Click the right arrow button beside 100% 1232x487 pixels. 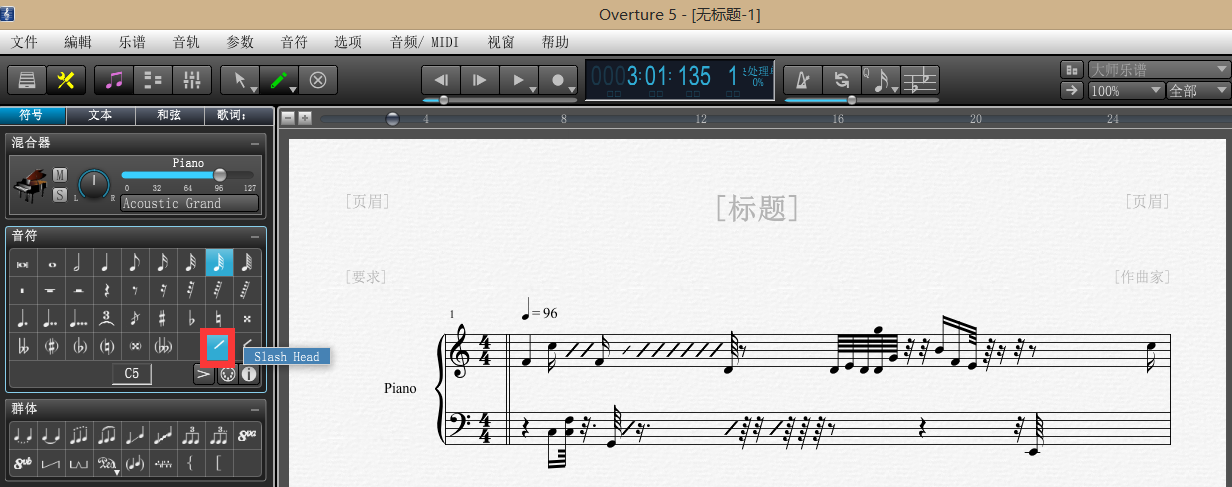click(x=1072, y=90)
